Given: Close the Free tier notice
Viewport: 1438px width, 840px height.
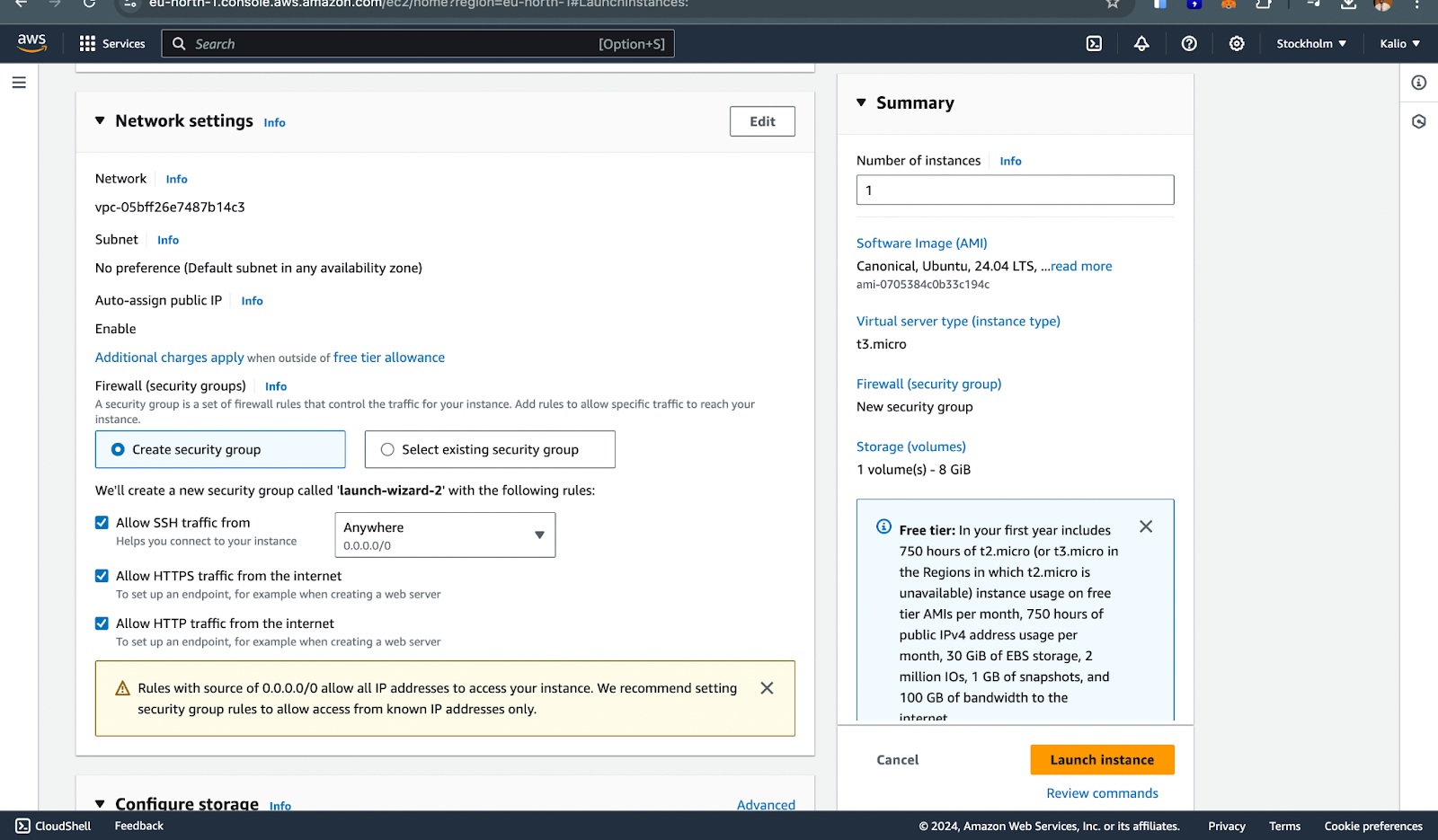Looking at the screenshot, I should coord(1146,526).
